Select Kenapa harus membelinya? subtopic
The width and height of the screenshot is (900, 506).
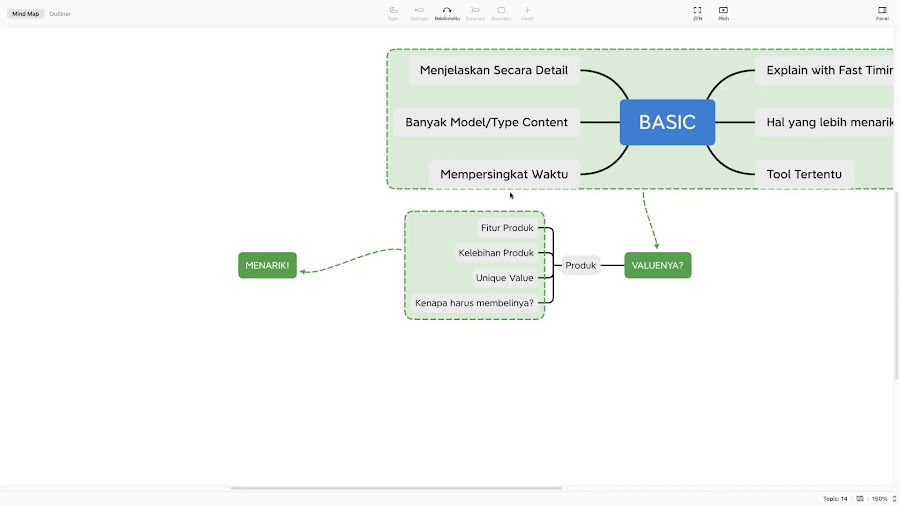click(x=474, y=303)
